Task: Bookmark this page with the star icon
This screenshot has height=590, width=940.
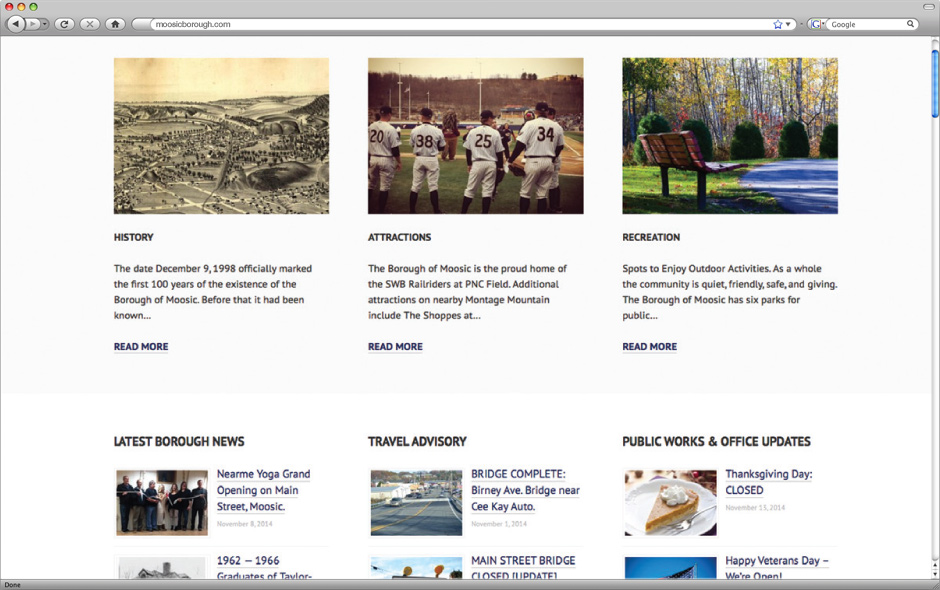Action: tap(778, 24)
